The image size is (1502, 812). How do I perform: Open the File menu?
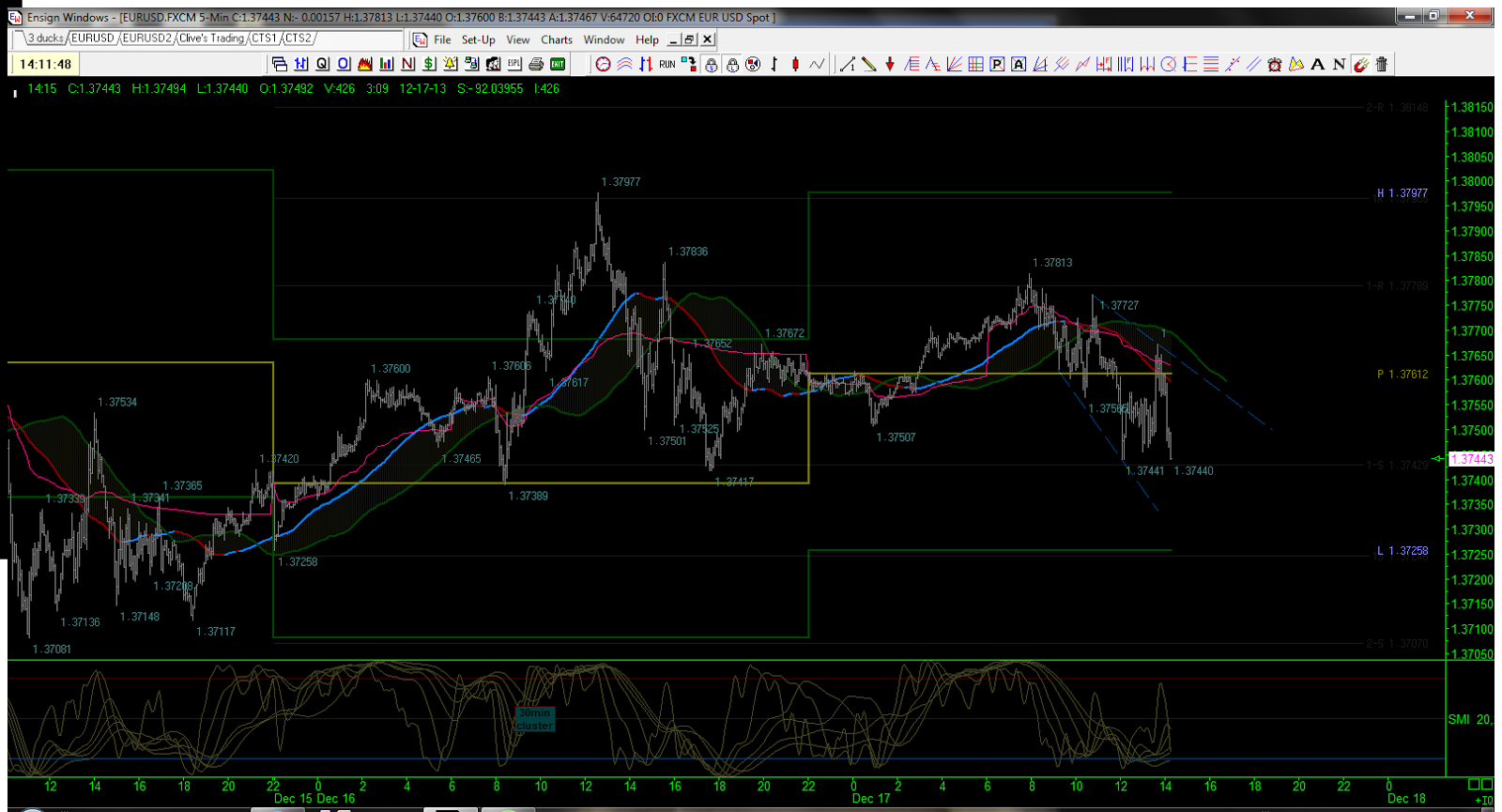pyautogui.click(x=442, y=39)
